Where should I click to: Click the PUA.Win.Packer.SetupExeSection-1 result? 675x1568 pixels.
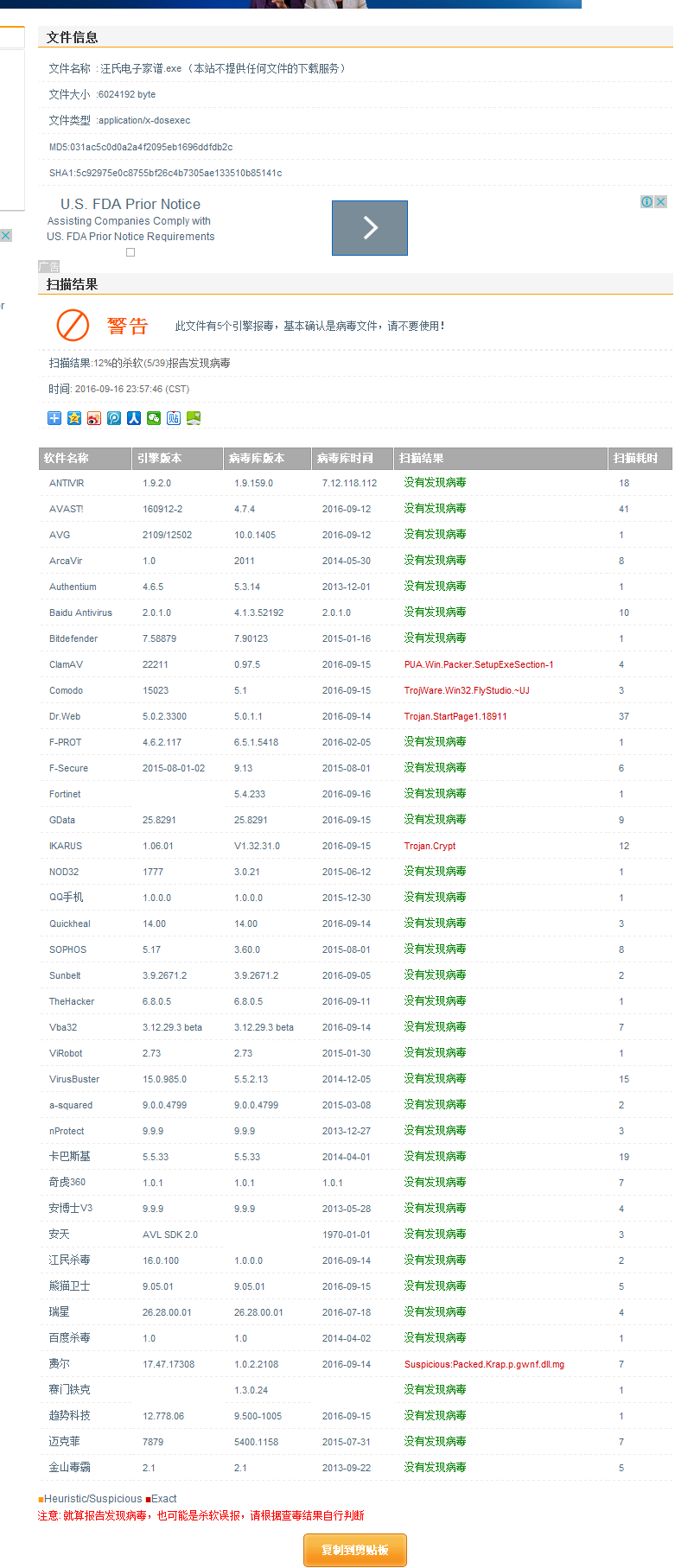click(x=479, y=664)
